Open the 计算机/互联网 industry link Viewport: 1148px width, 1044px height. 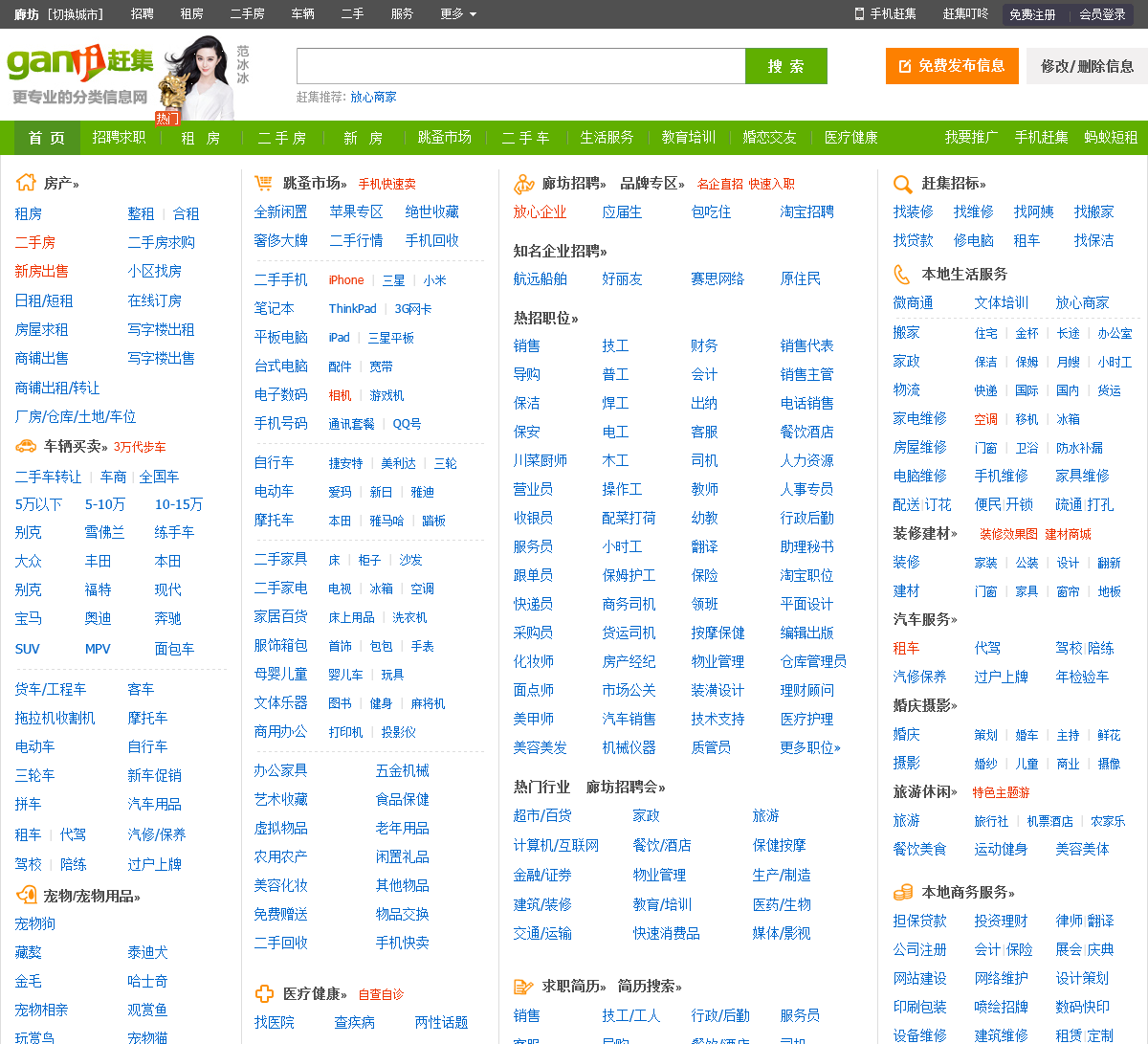pyautogui.click(x=556, y=846)
